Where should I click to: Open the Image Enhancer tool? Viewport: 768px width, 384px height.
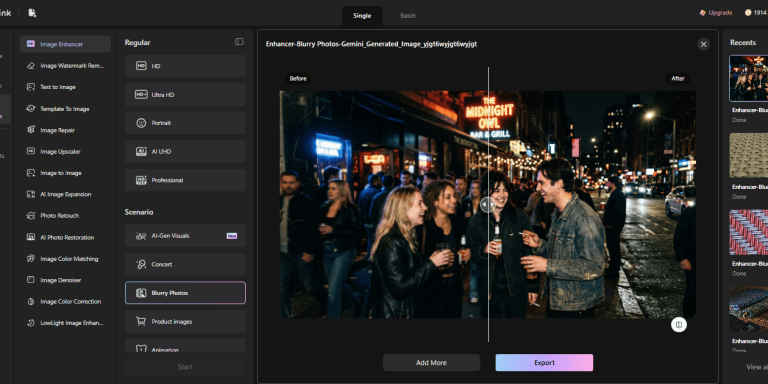(x=66, y=44)
